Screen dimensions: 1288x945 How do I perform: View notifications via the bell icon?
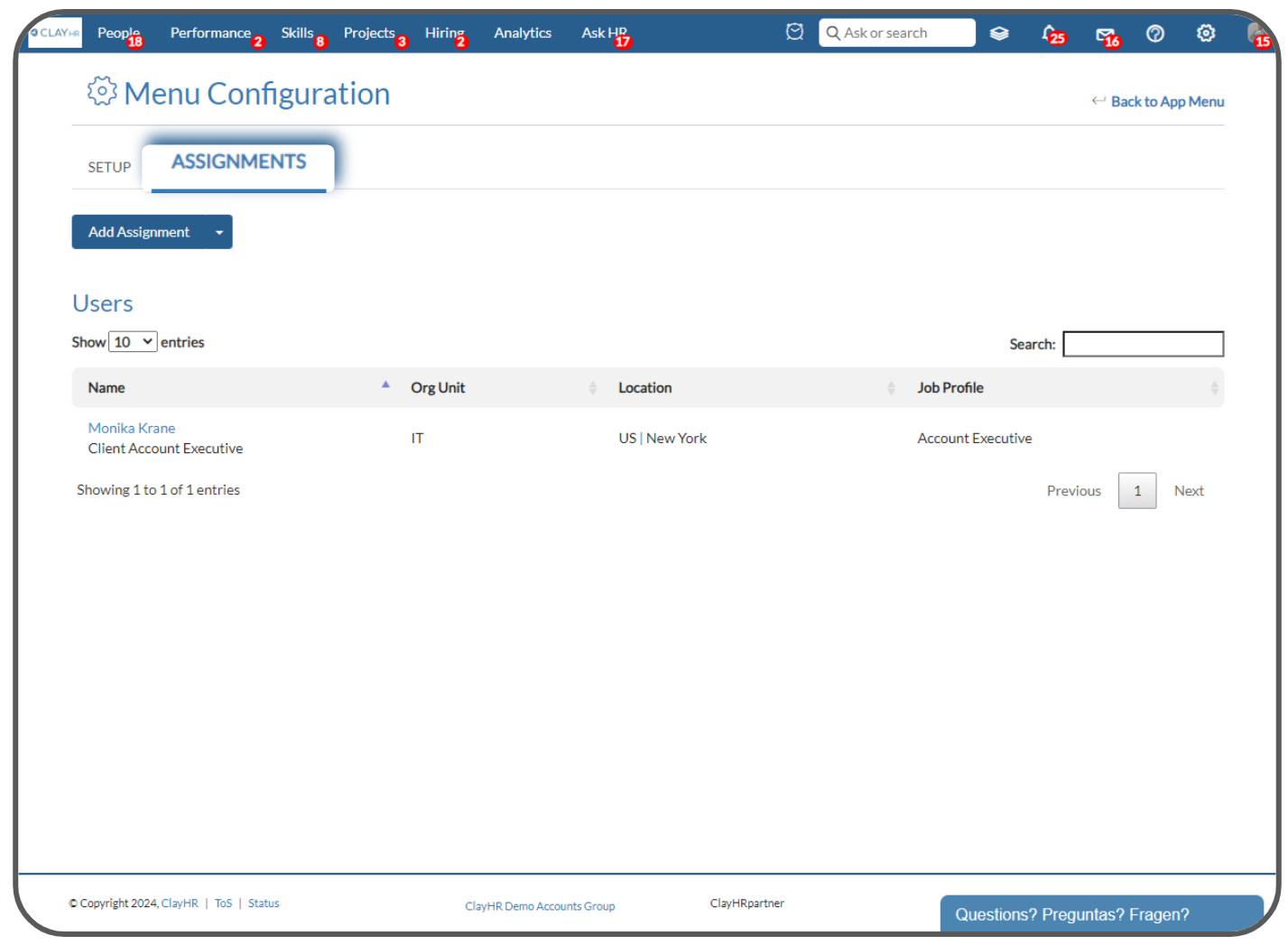(1050, 32)
